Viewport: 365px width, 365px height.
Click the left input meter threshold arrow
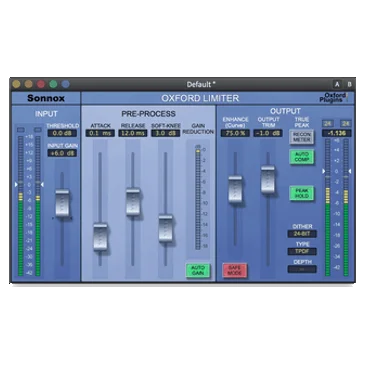click(16, 184)
